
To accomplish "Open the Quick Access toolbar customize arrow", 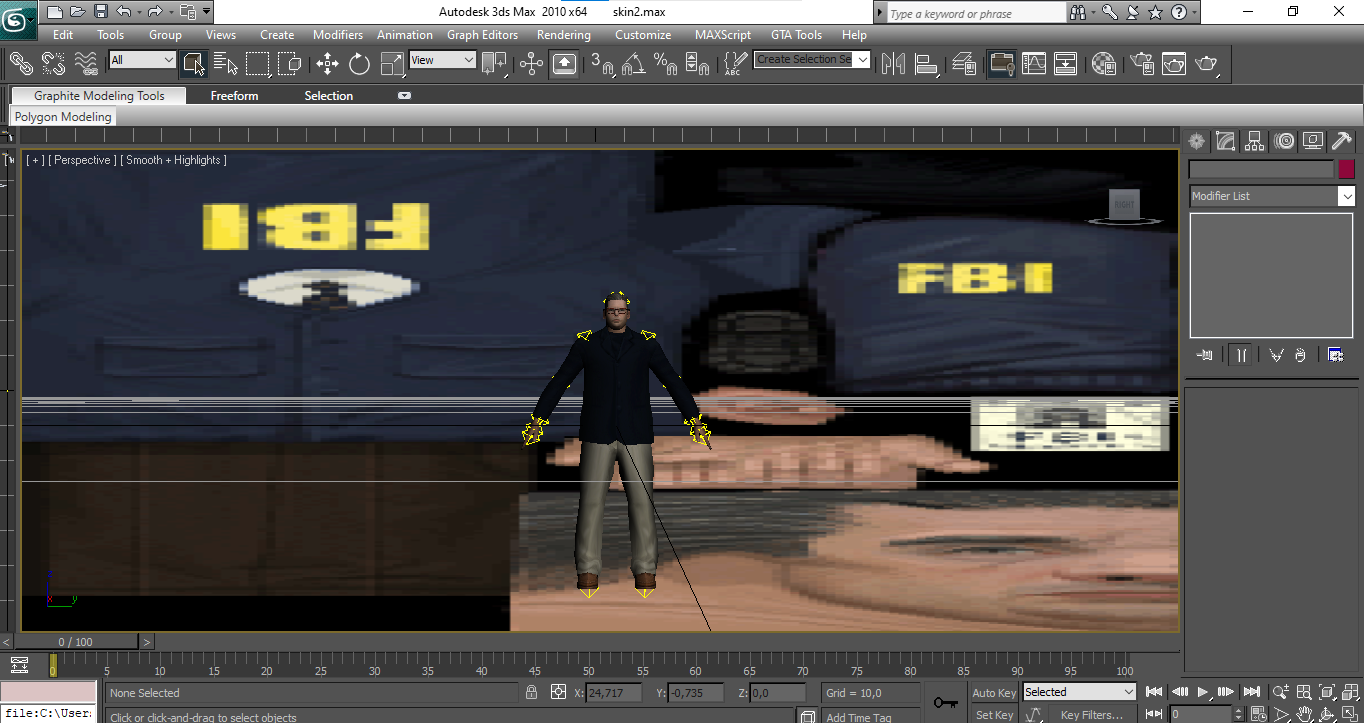I will coord(206,11).
